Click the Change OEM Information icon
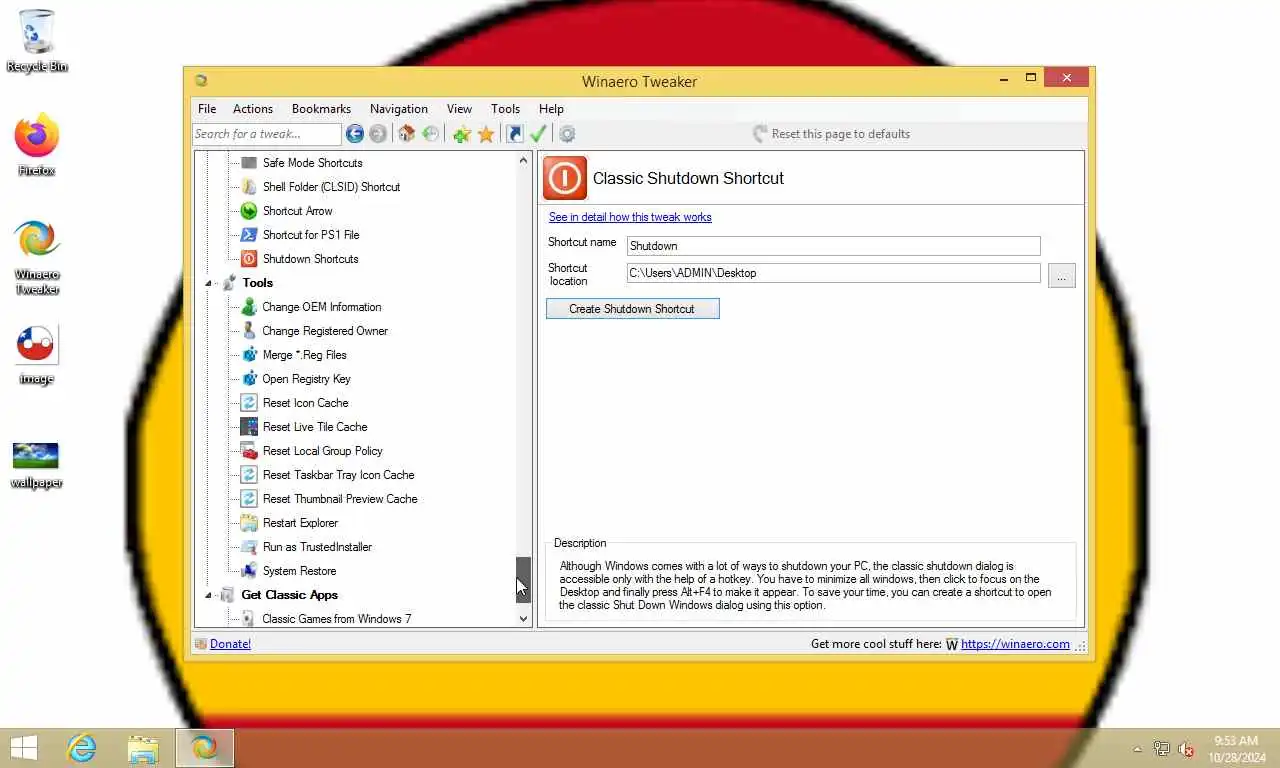This screenshot has width=1280, height=768. tap(249, 307)
